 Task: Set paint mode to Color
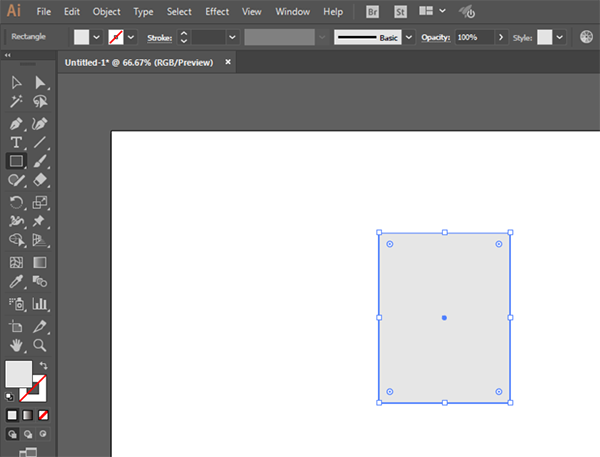[x=12, y=415]
